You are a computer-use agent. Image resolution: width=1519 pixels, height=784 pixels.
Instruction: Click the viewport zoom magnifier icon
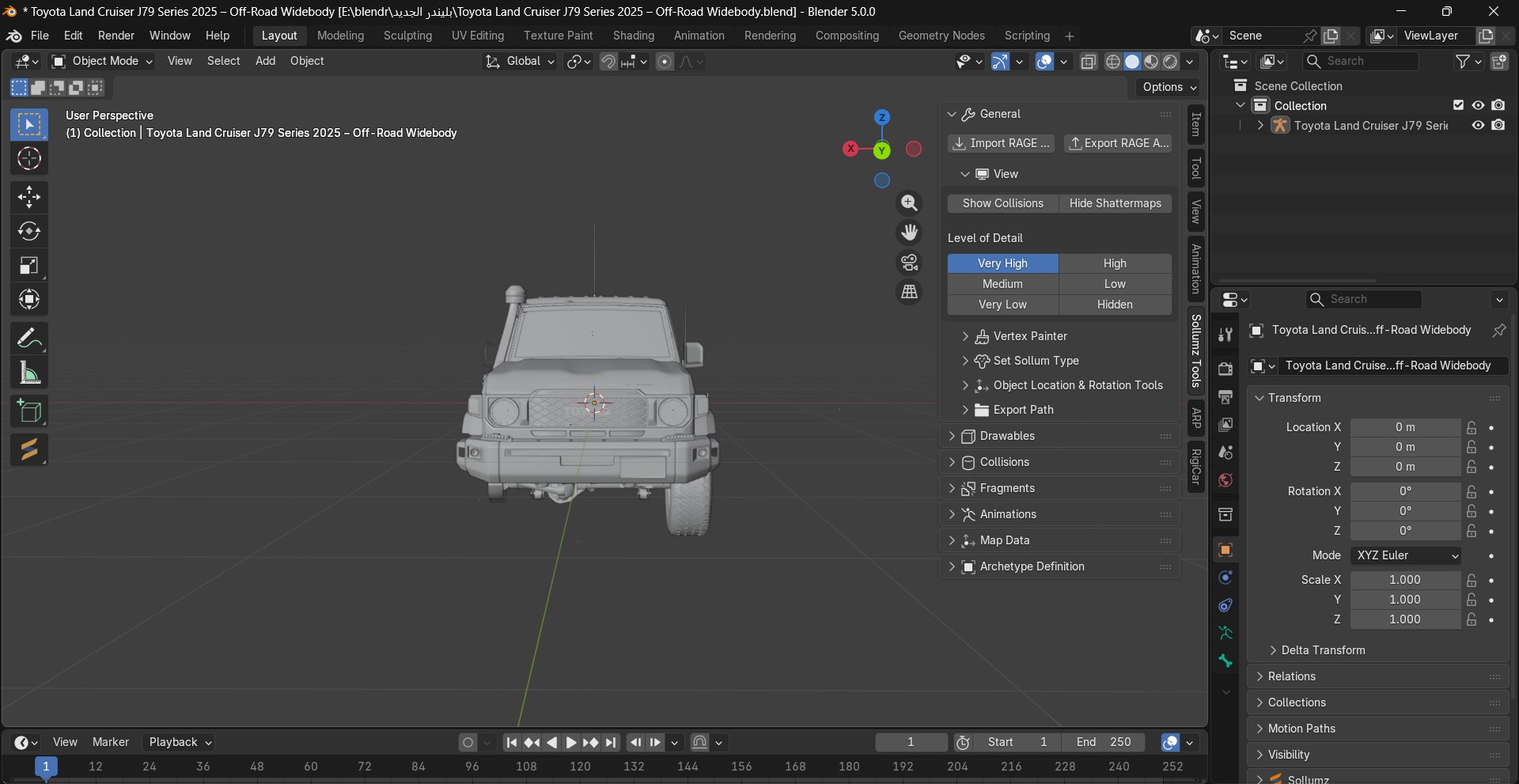tap(910, 203)
